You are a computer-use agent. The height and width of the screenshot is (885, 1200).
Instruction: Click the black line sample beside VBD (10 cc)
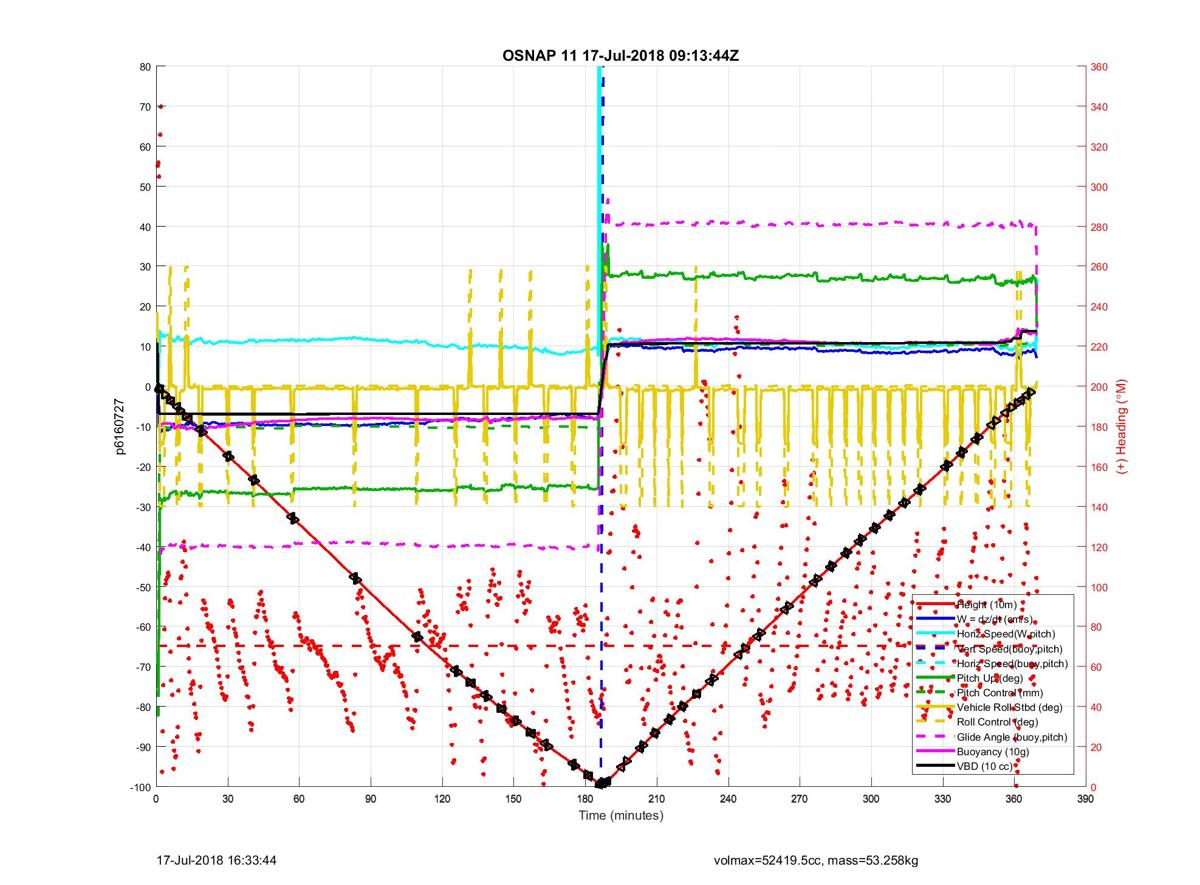coord(934,765)
